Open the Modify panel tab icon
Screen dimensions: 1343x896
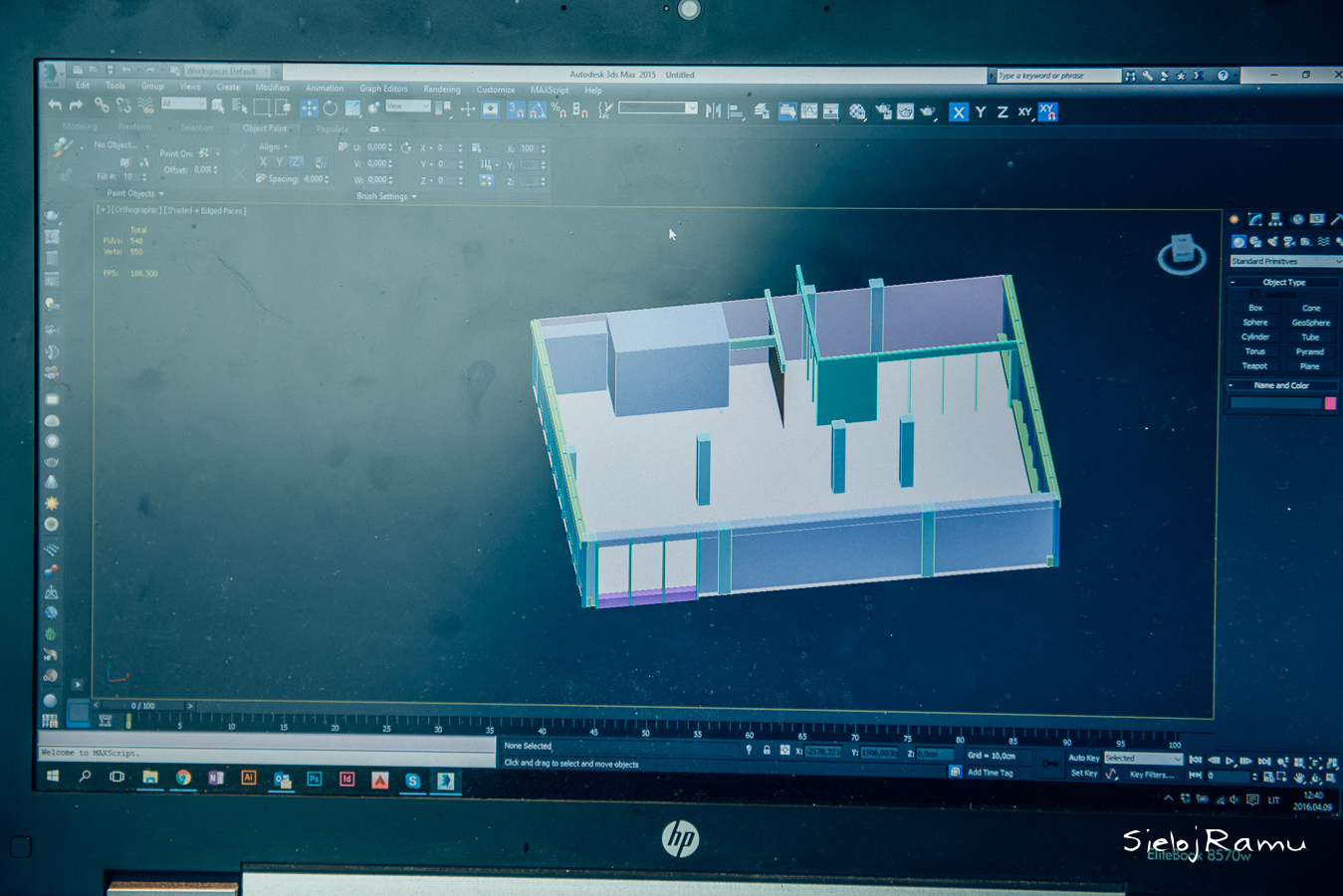(1254, 220)
